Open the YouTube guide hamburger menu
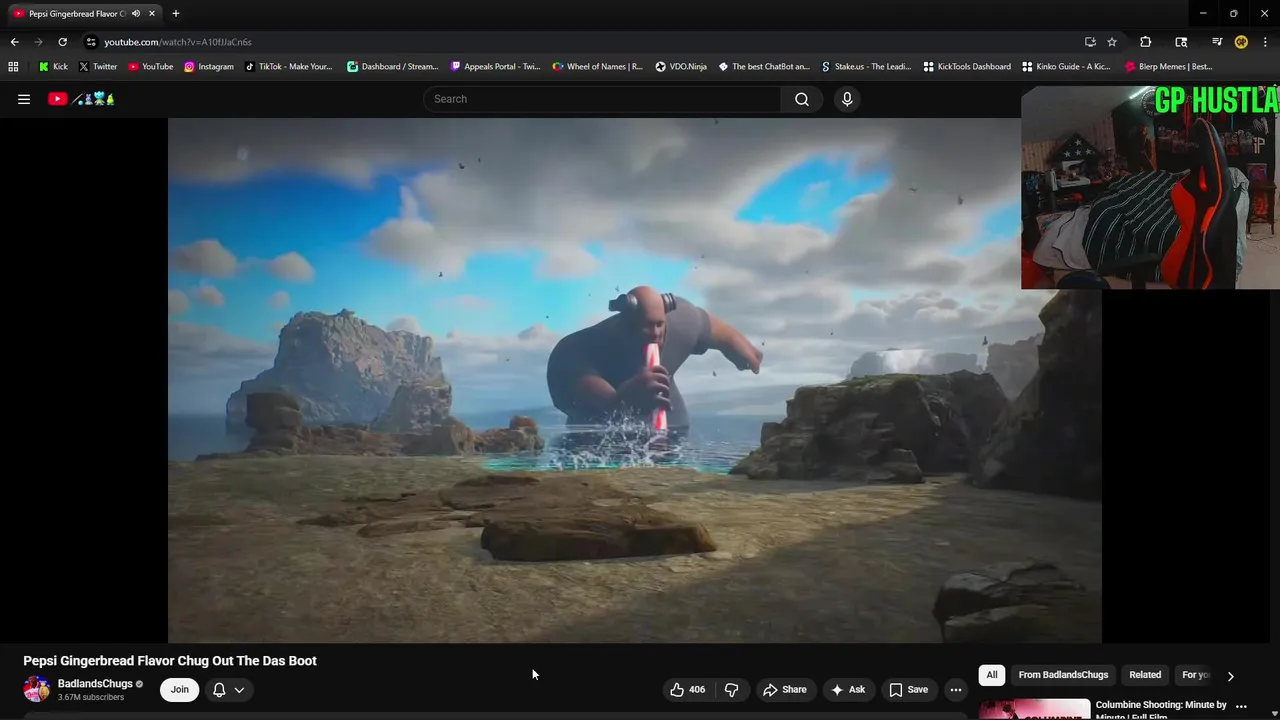Viewport: 1280px width, 720px height. 24,99
